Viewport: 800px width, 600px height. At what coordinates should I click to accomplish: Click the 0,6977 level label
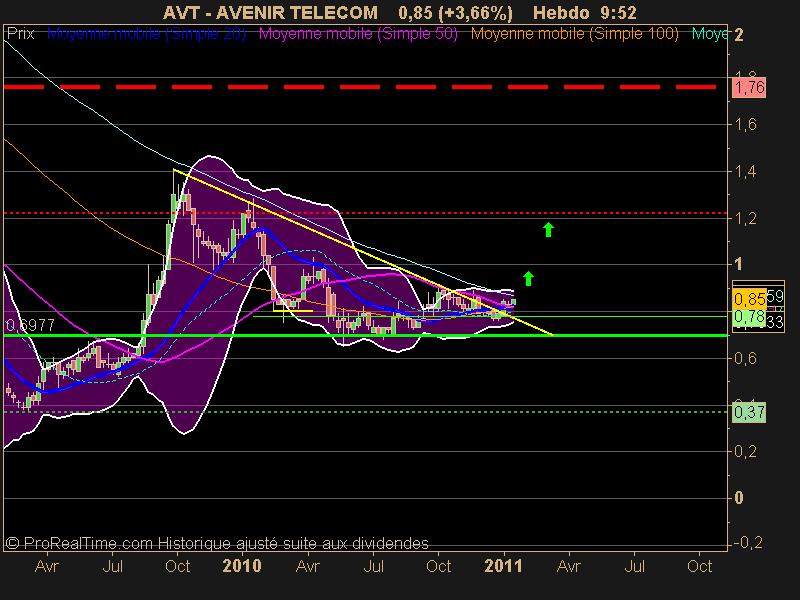30,325
